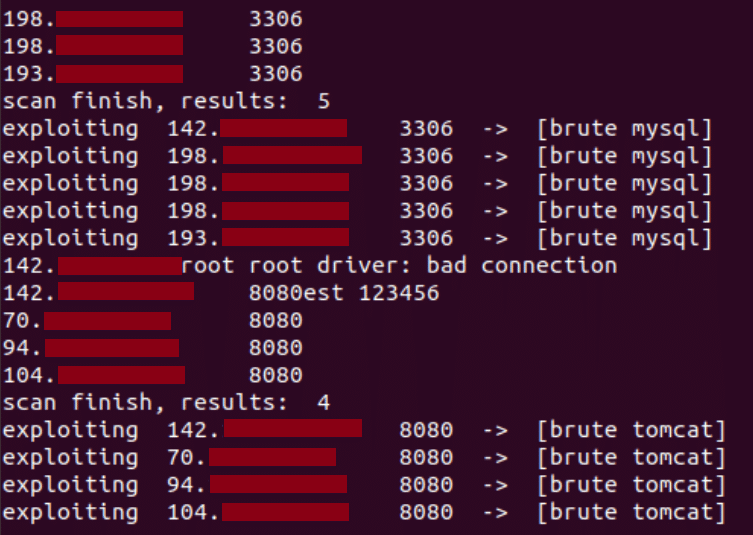
Task: Click '[brute mysql]' on the exploiting 142 line
Action: click(623, 128)
